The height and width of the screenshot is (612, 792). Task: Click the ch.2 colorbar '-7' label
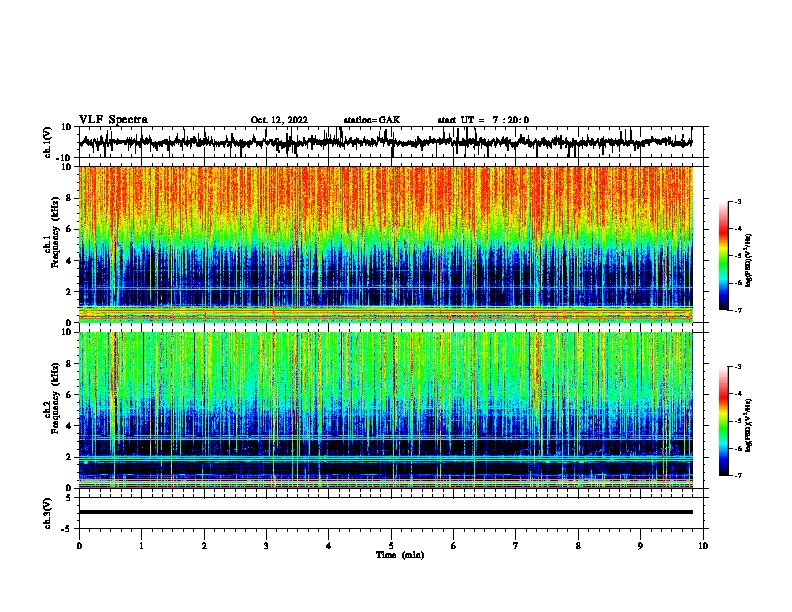737,476
